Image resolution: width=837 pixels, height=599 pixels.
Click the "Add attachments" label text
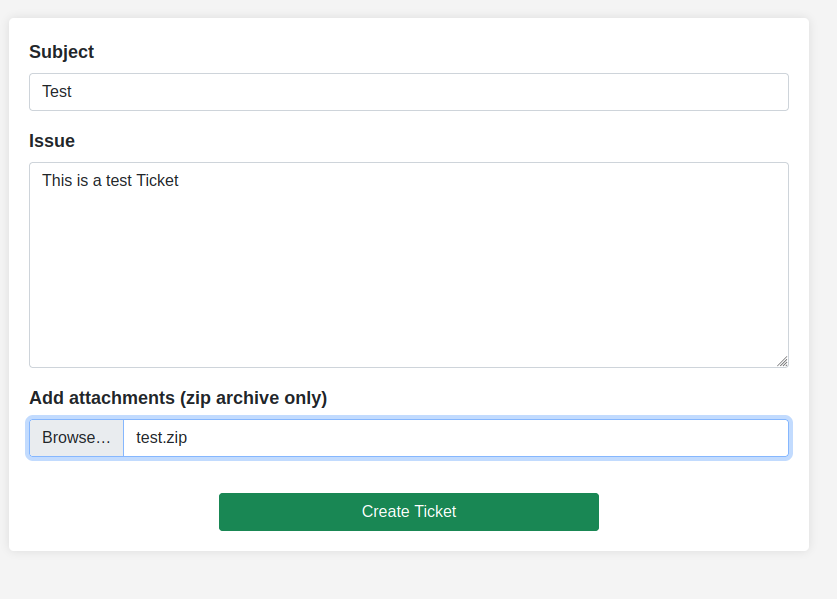tap(102, 398)
